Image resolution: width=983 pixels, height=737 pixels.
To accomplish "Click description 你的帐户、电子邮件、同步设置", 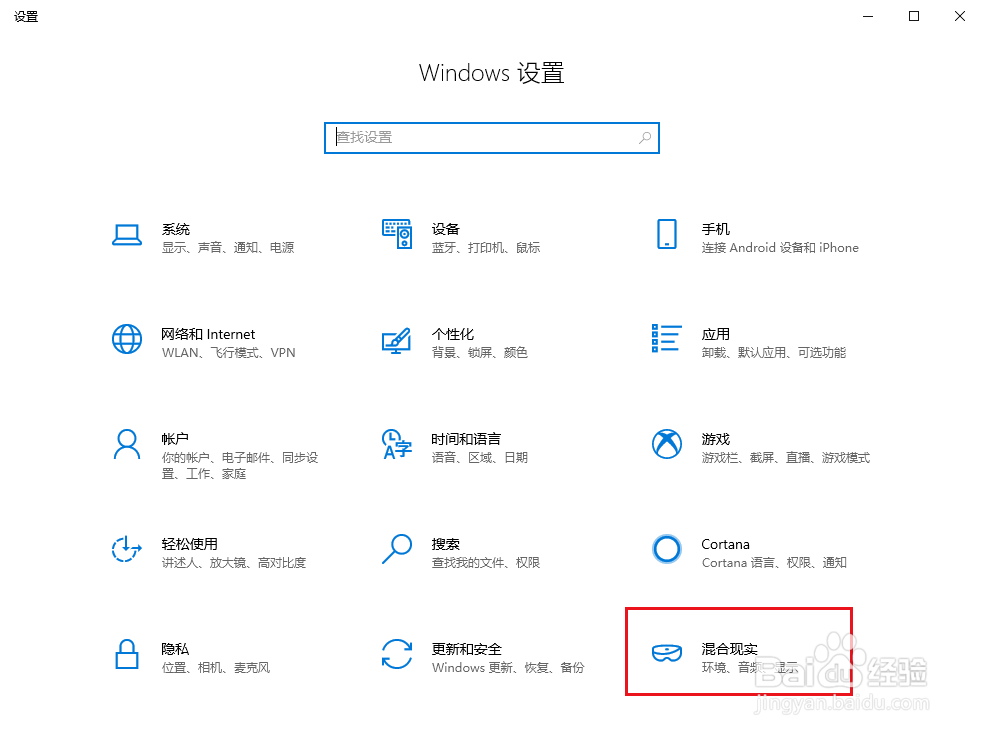I will [239, 466].
